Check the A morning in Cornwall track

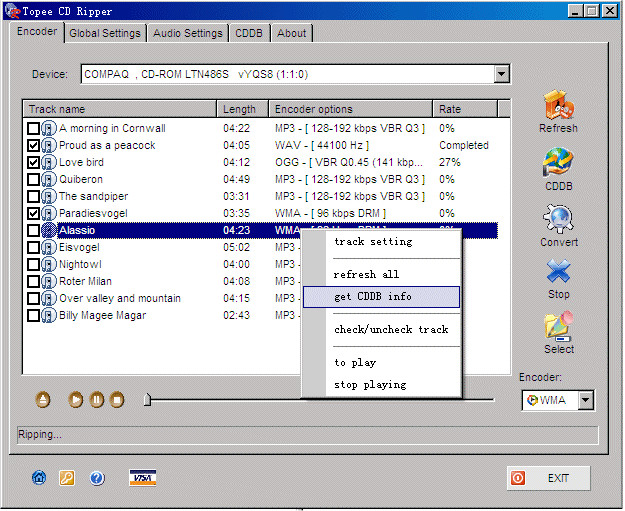[33, 128]
